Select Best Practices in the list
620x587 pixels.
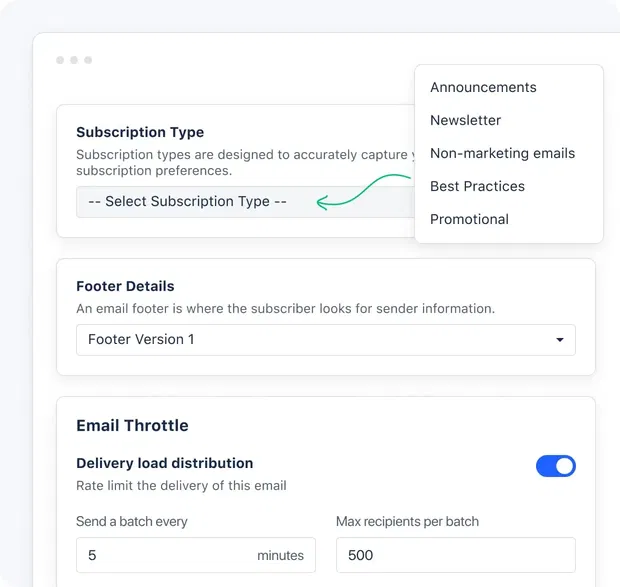[477, 186]
